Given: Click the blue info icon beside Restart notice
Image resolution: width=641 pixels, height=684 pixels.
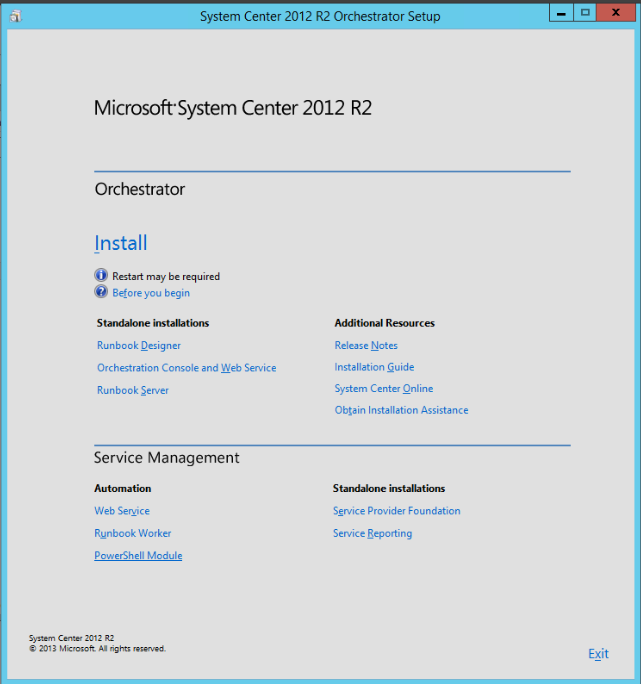Looking at the screenshot, I should pyautogui.click(x=100, y=275).
